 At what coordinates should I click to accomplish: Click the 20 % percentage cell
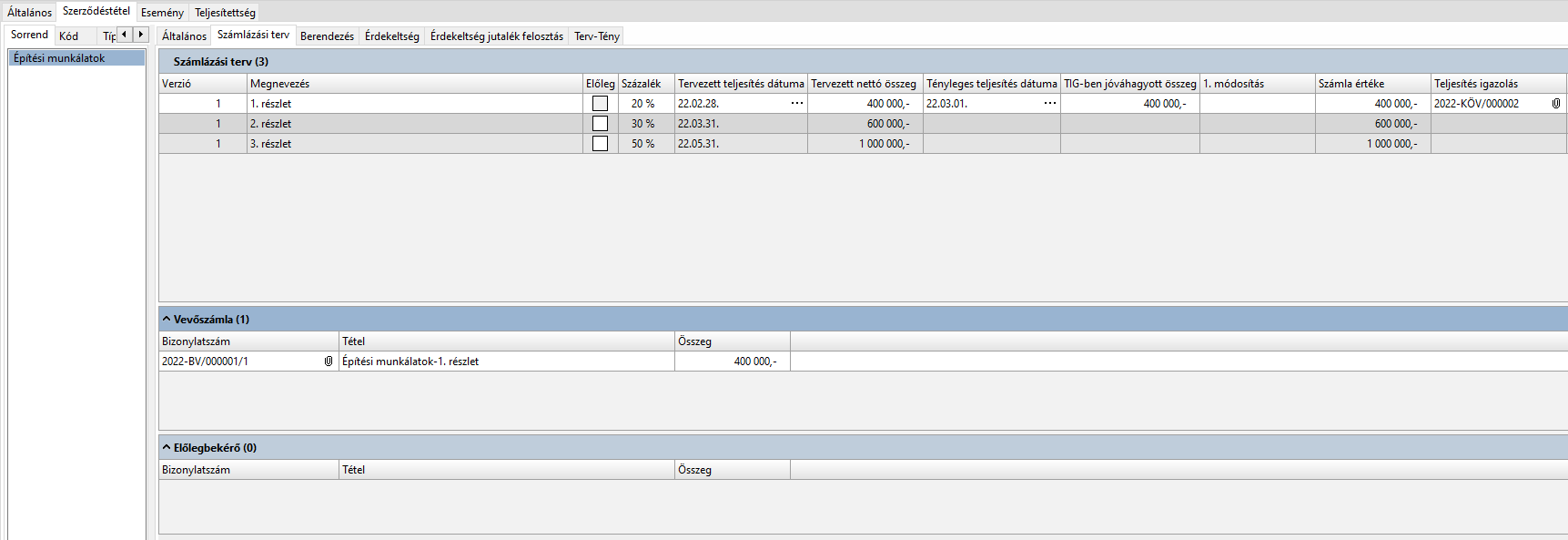click(646, 104)
